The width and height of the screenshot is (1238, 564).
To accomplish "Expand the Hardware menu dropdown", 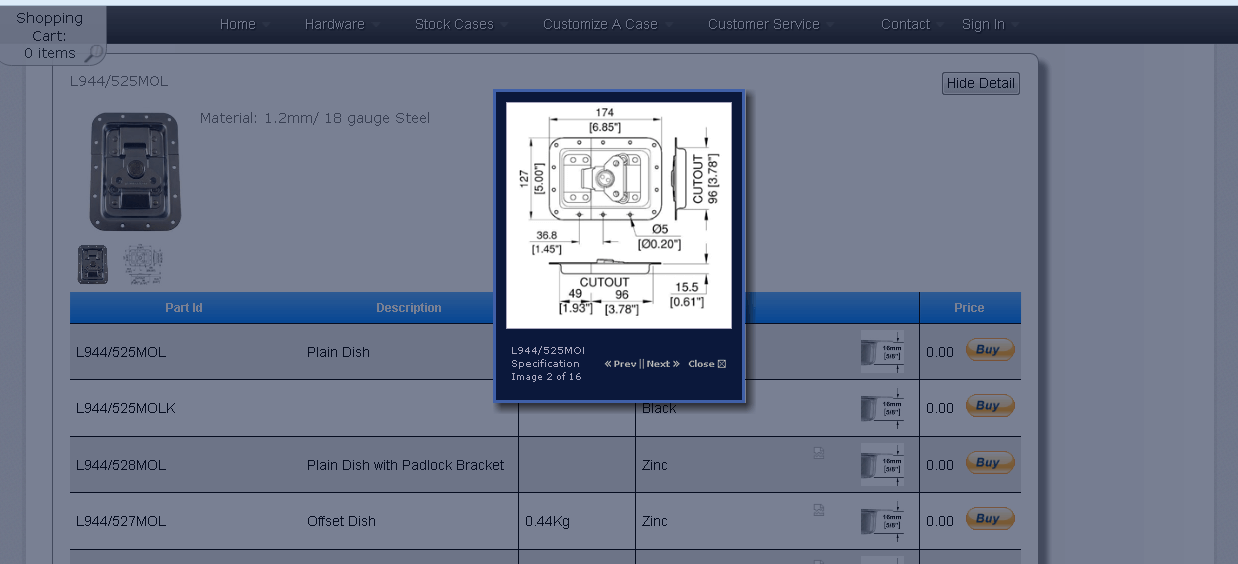I will pyautogui.click(x=335, y=24).
